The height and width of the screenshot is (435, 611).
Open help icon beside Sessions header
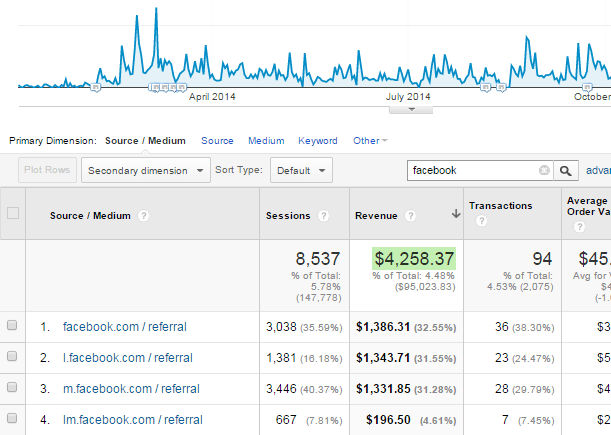pyautogui.click(x=323, y=216)
